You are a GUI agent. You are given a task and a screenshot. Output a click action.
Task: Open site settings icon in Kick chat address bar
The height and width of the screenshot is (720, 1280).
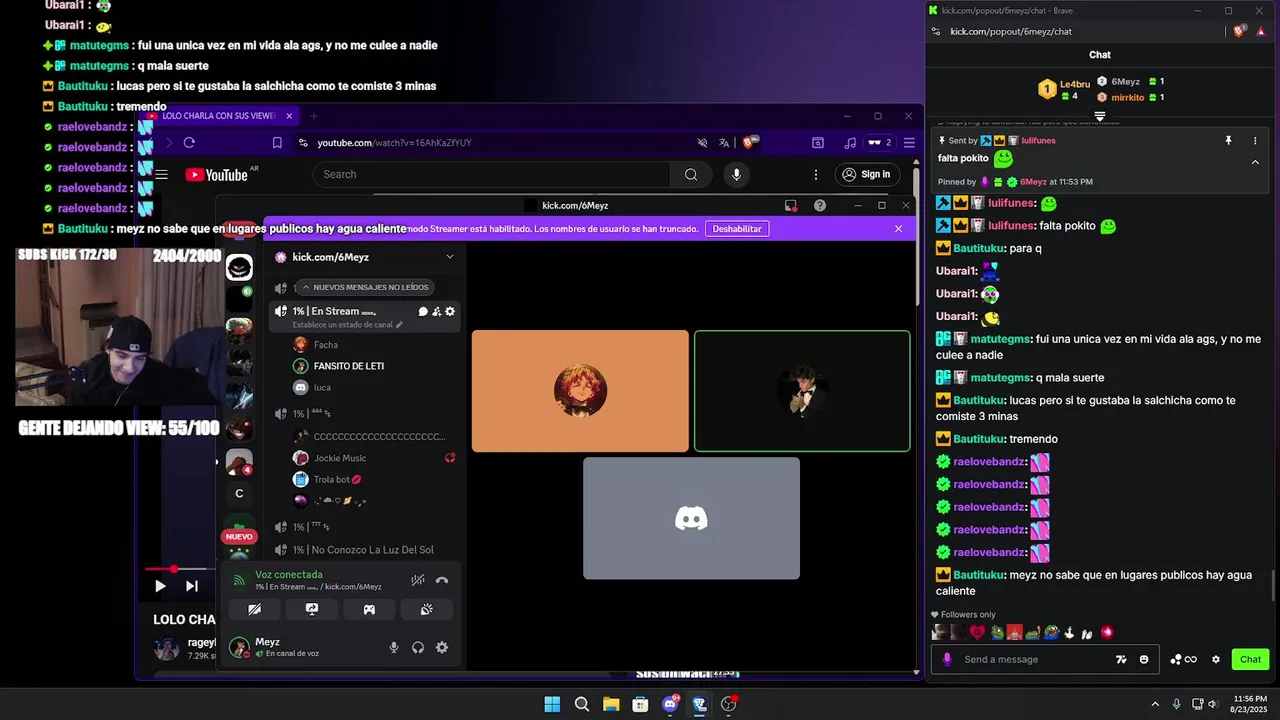click(x=936, y=31)
